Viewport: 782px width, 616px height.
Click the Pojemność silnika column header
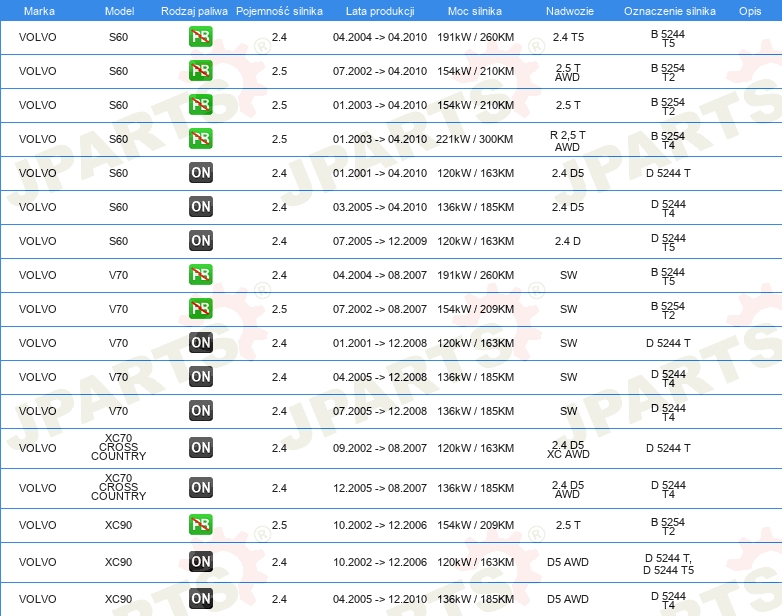[x=279, y=11]
